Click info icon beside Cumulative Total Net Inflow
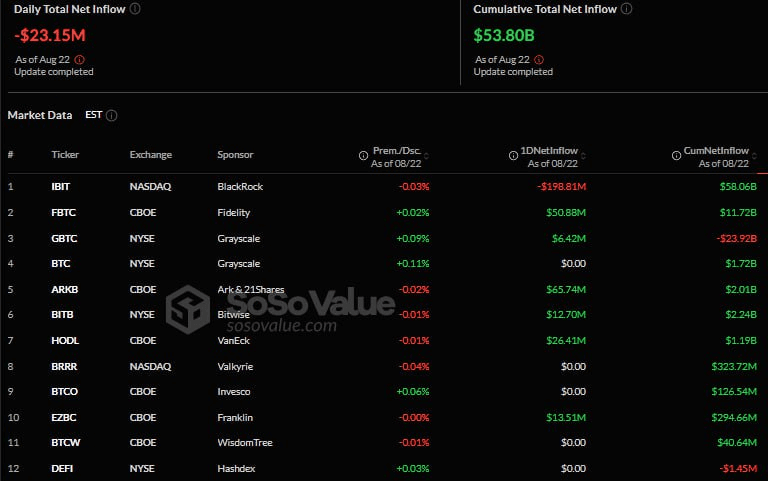The width and height of the screenshot is (768, 481). point(626,9)
